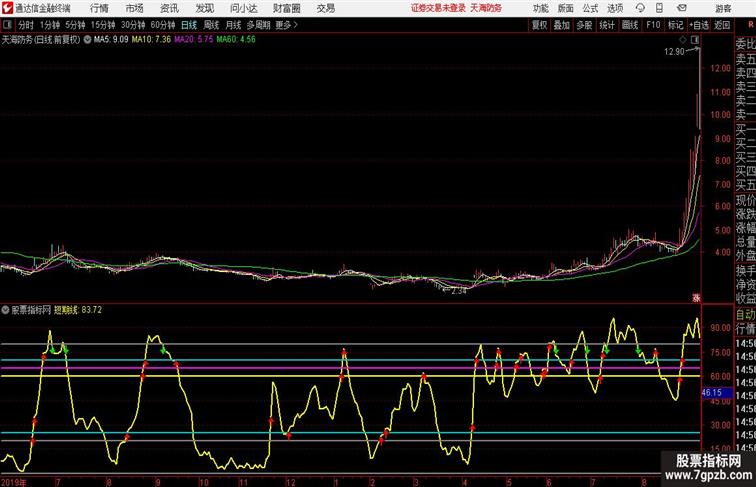
Task: Click the 天海防务 (日线 前复权) chart title
Action: coord(41,40)
